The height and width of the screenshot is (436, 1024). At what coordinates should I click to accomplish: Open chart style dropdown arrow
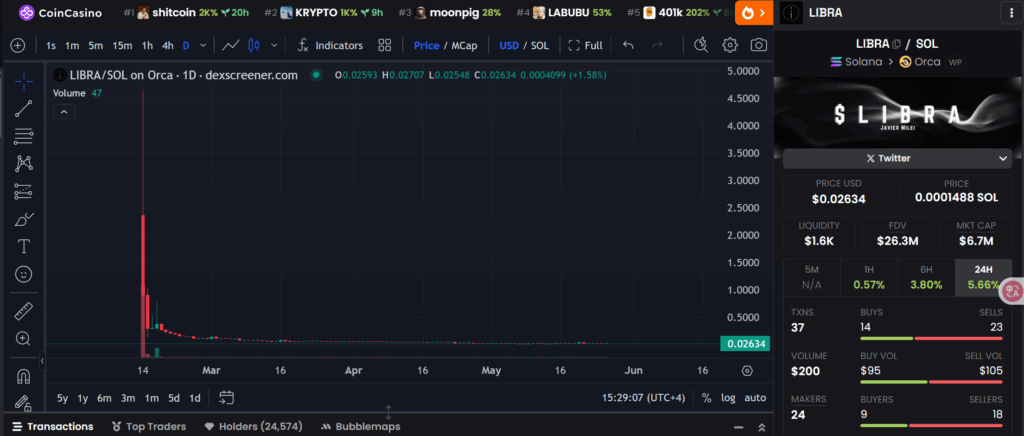tap(274, 46)
